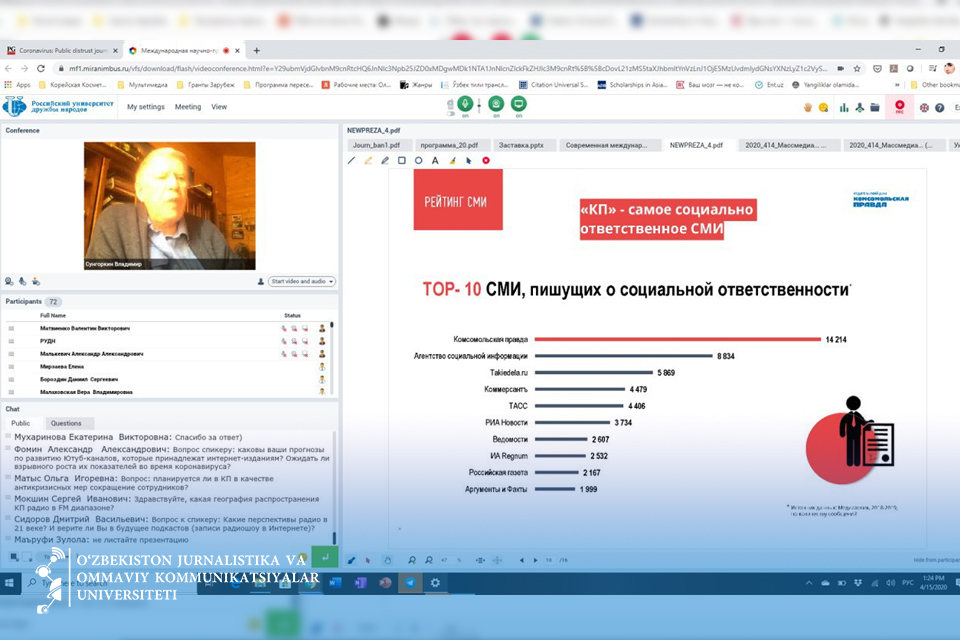Open Telegram from the taskbar
Image resolution: width=960 pixels, height=640 pixels.
click(410, 582)
